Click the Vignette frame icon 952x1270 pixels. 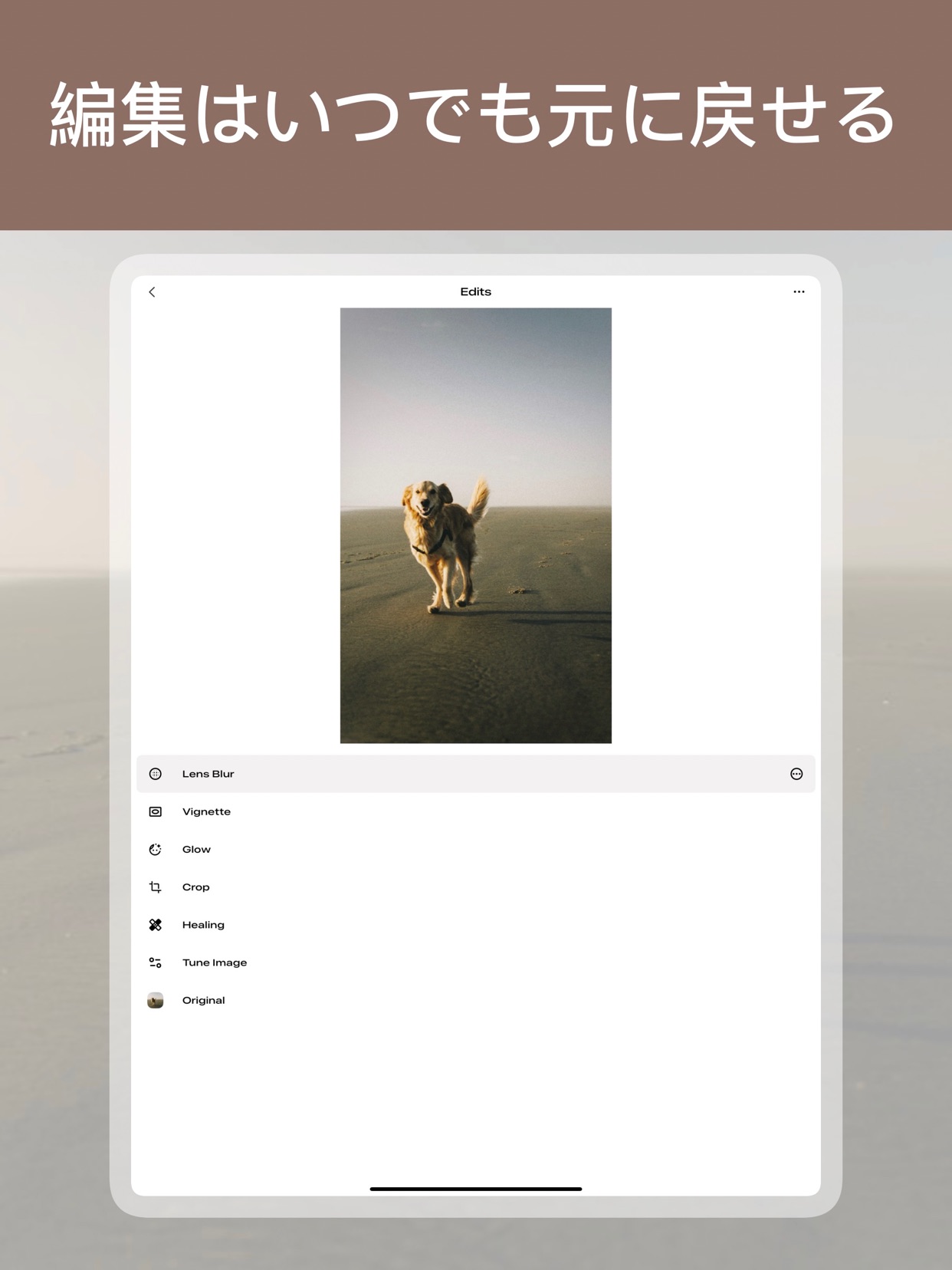click(156, 812)
